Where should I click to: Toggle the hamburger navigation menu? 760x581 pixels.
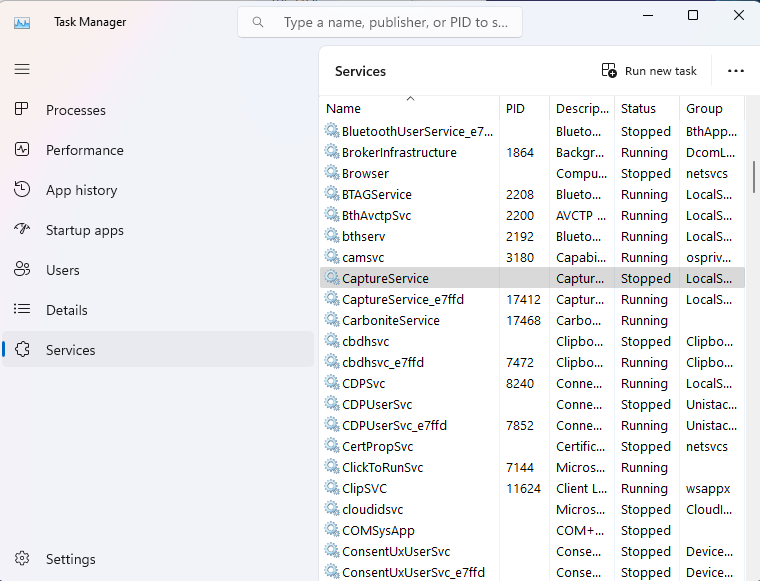point(22,69)
